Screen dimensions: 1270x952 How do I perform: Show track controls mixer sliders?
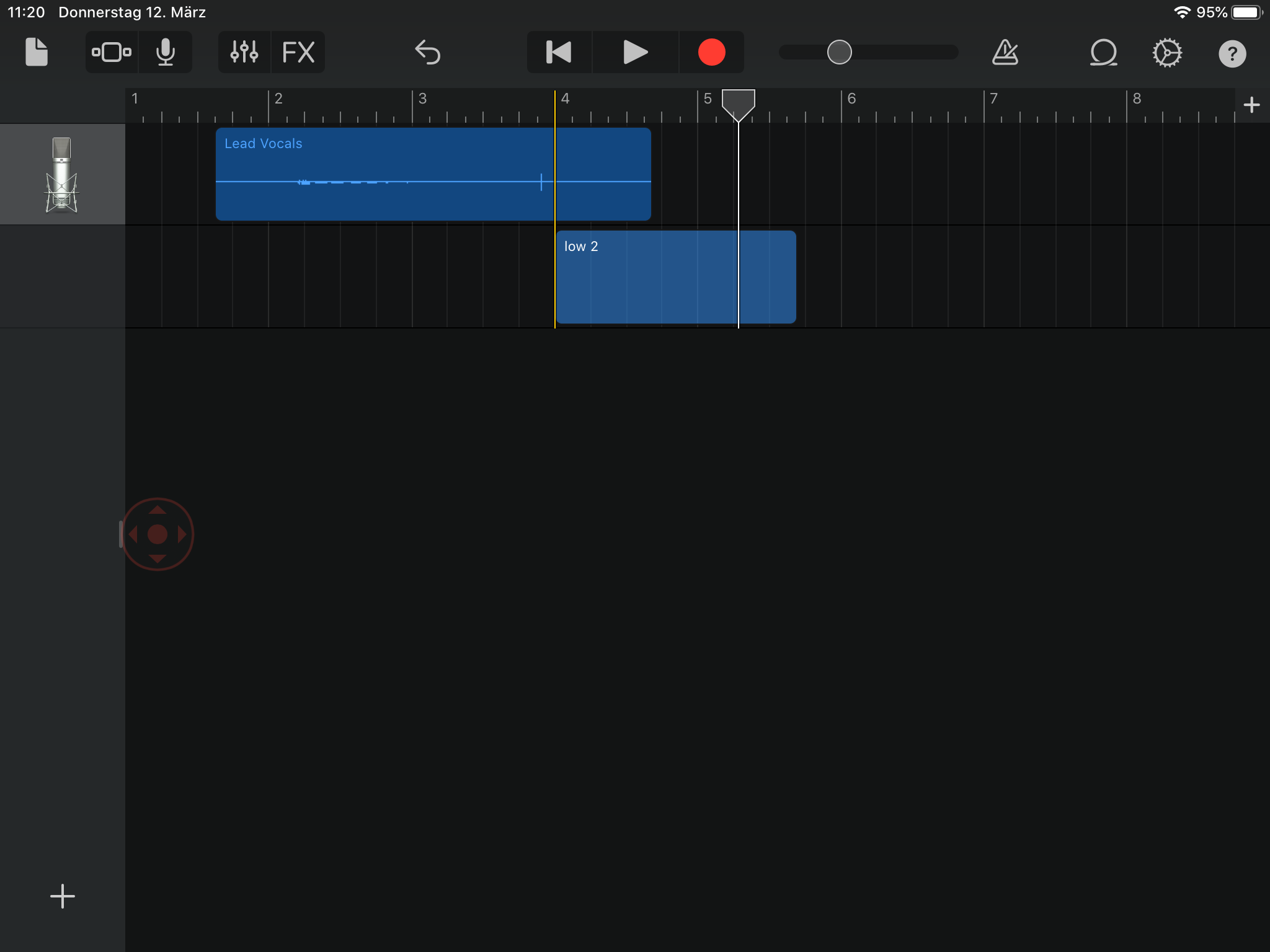[x=244, y=52]
